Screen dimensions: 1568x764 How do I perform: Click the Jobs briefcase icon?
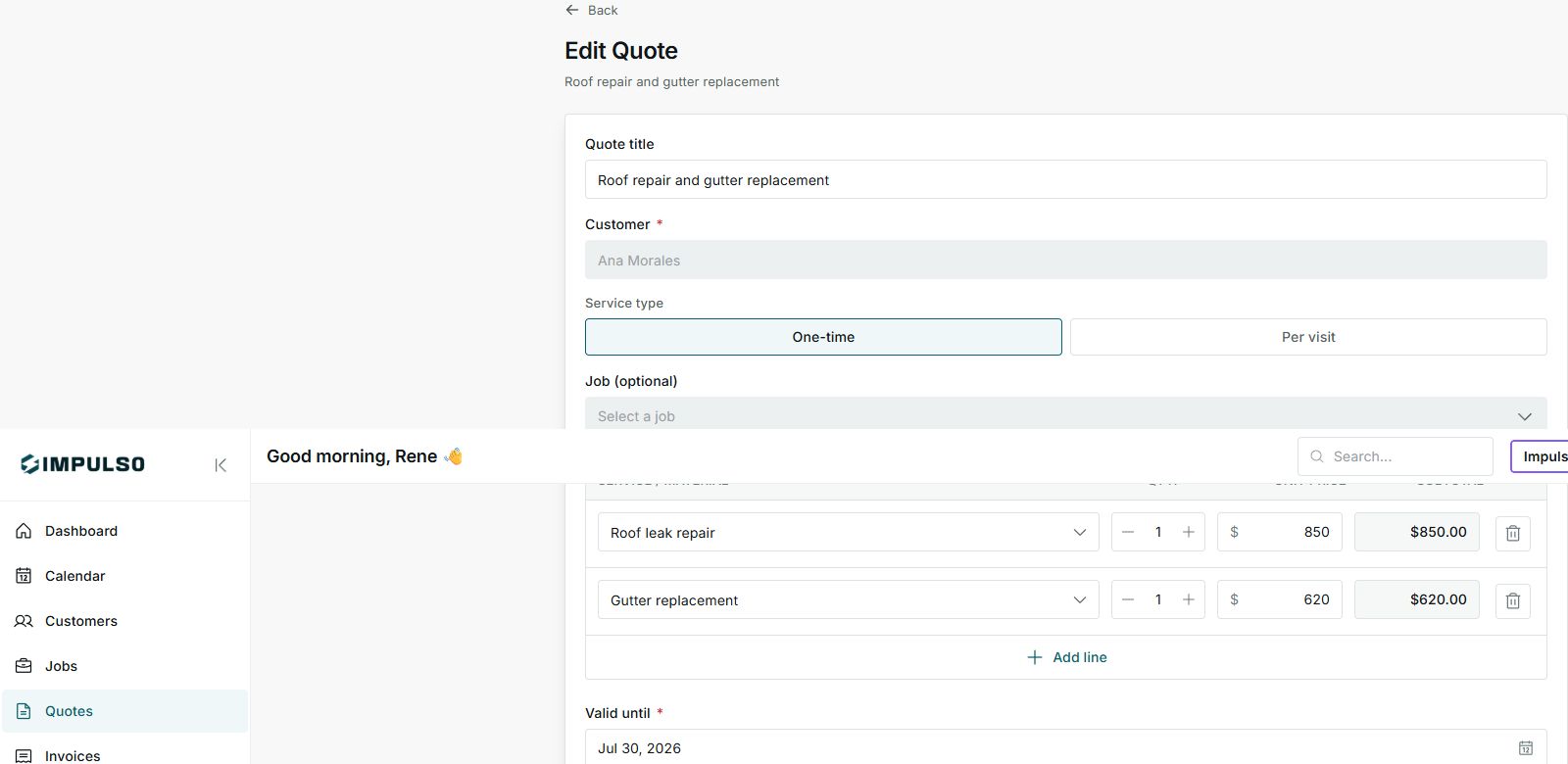tap(24, 666)
